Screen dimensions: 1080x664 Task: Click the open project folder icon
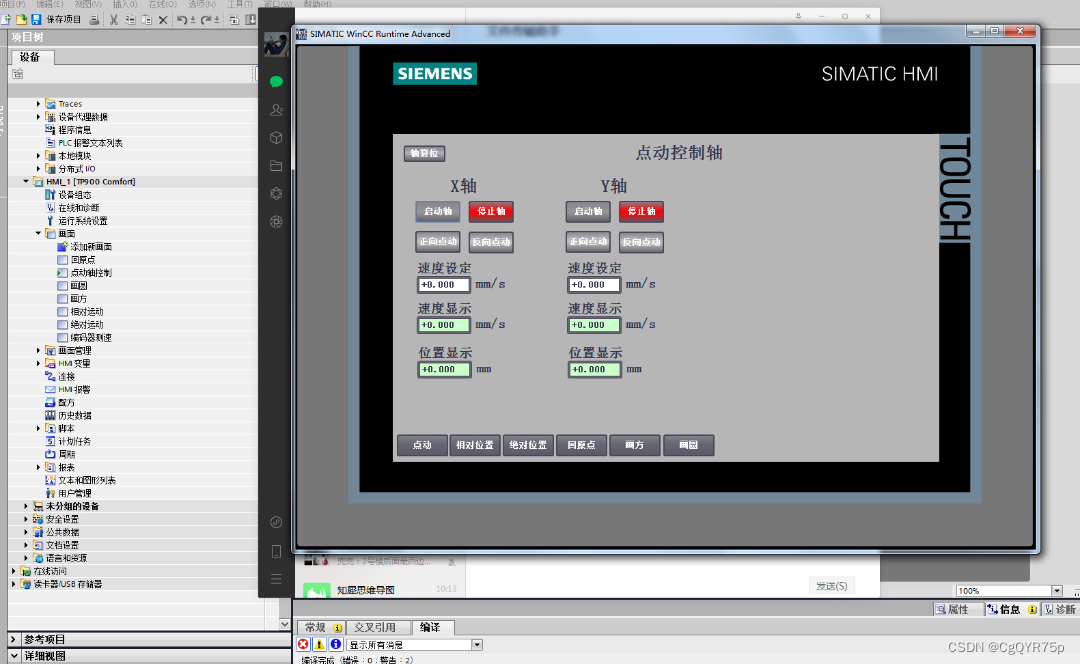tap(21, 19)
